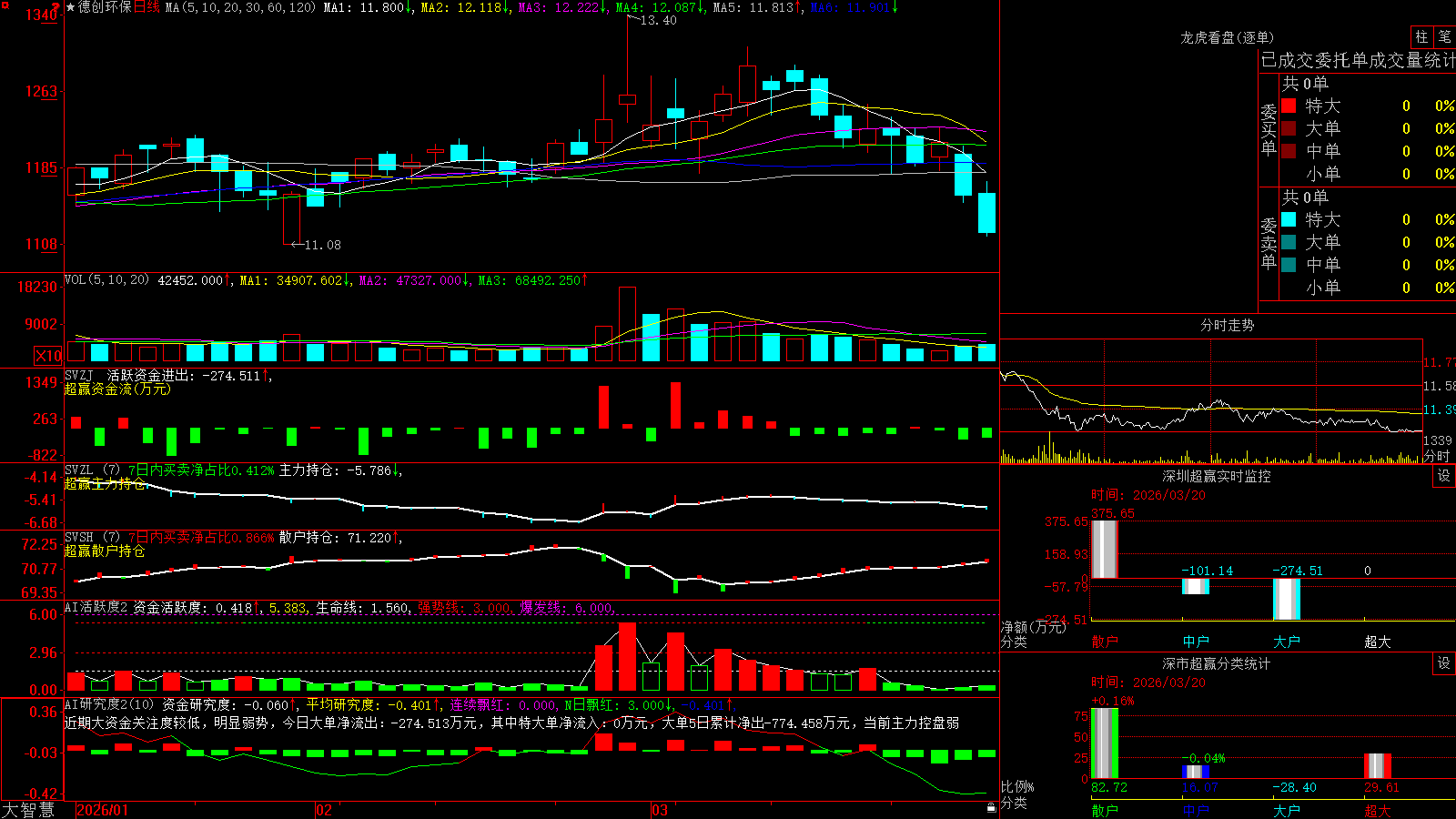Click the 03 month timeline marker

pos(660,810)
